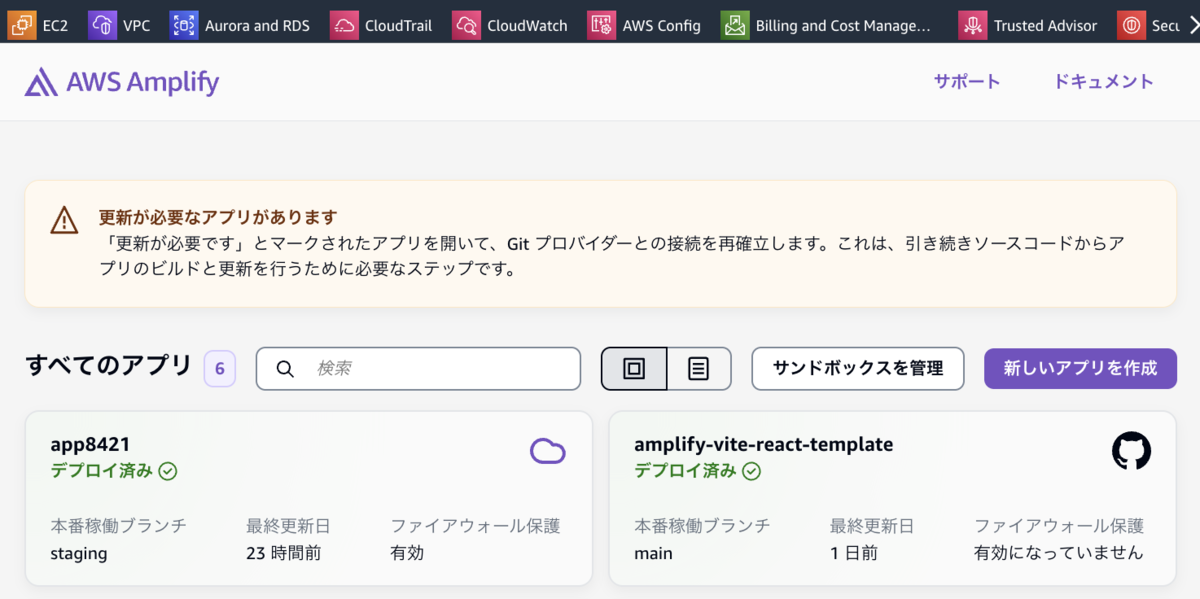Open the ドキュメント link
1200x599 pixels.
pos(1104,82)
